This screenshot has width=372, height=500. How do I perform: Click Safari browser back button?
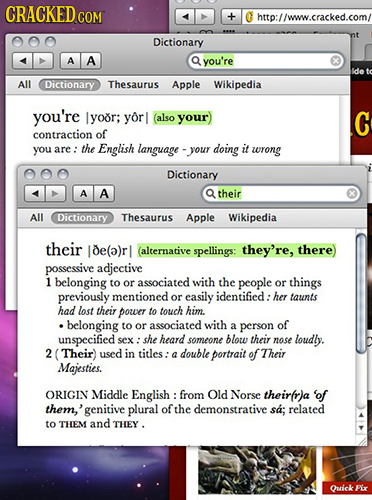pyautogui.click(x=185, y=16)
